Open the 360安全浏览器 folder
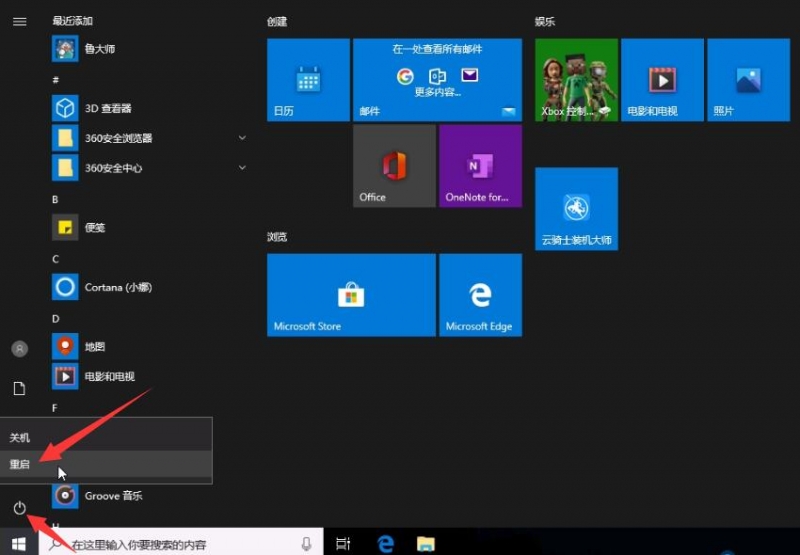The image size is (800, 555). point(148,138)
